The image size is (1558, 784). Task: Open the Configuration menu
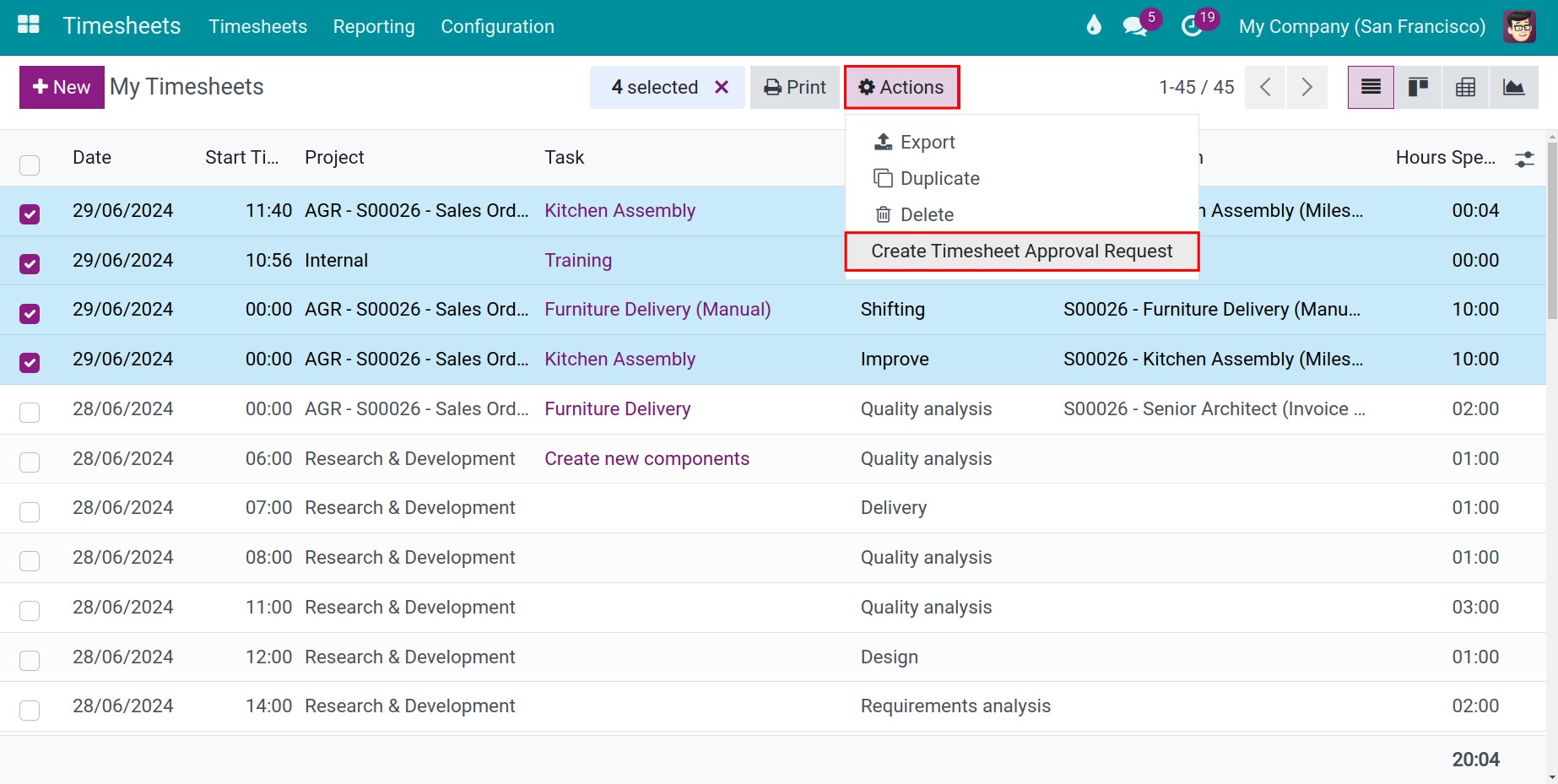(497, 26)
